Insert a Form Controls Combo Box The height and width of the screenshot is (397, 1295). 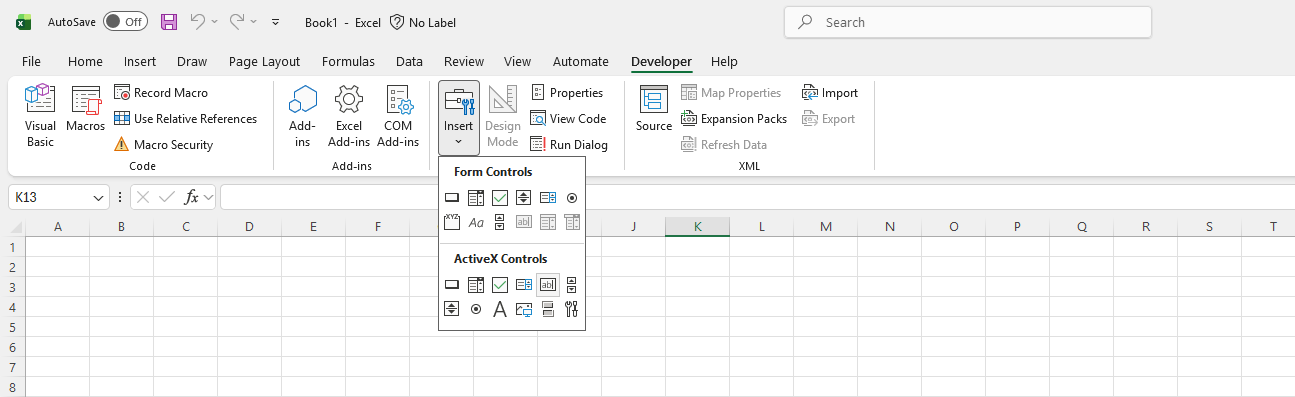pyautogui.click(x=476, y=198)
